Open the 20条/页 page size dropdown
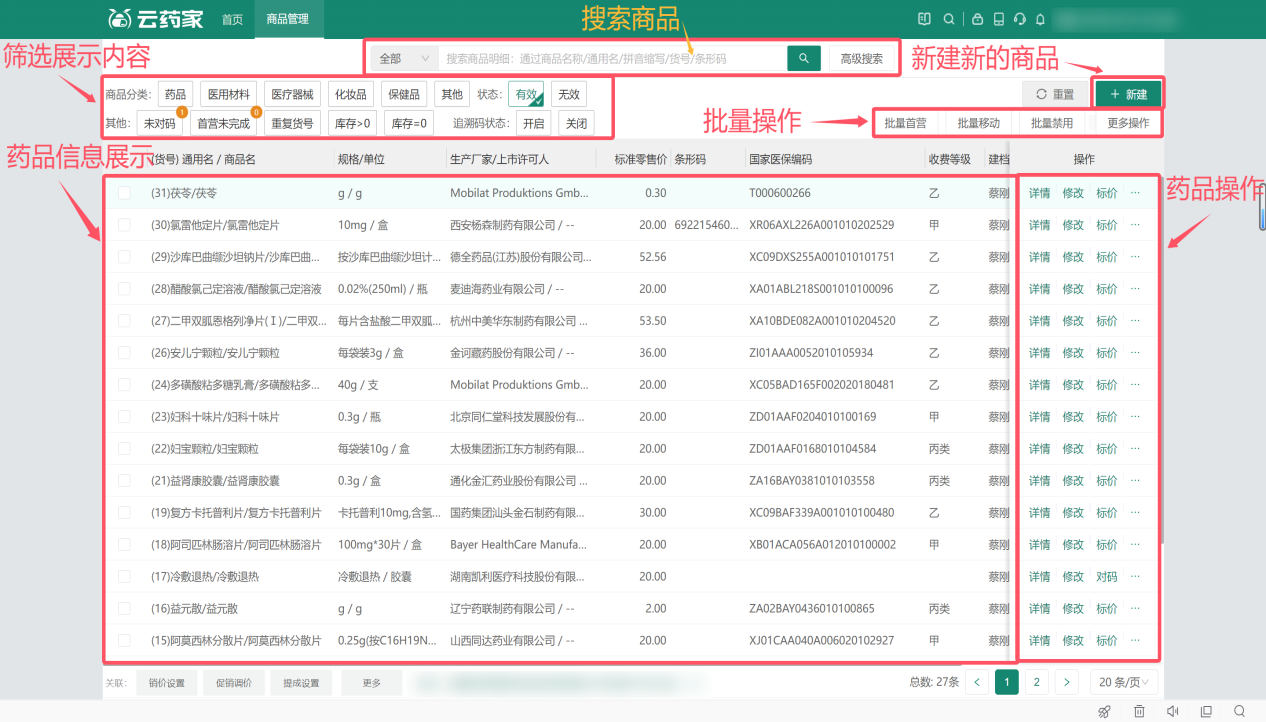Image resolution: width=1266 pixels, height=722 pixels. (x=1124, y=682)
